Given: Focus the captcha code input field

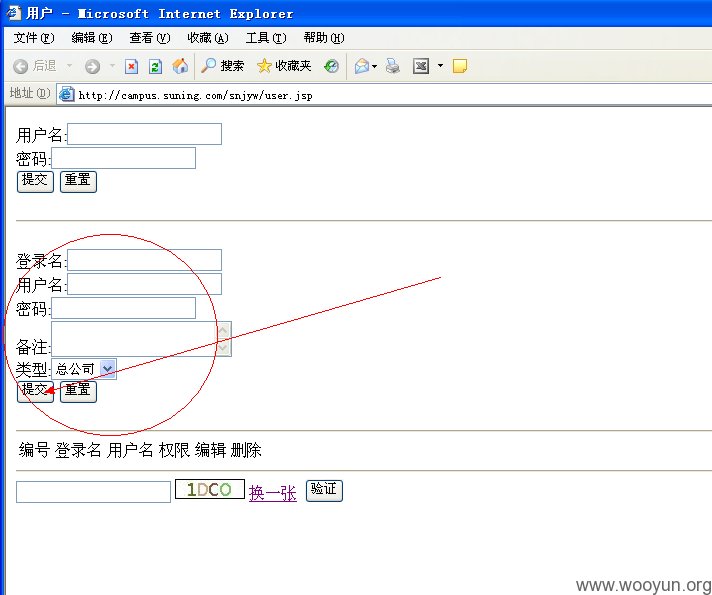Looking at the screenshot, I should (x=94, y=492).
